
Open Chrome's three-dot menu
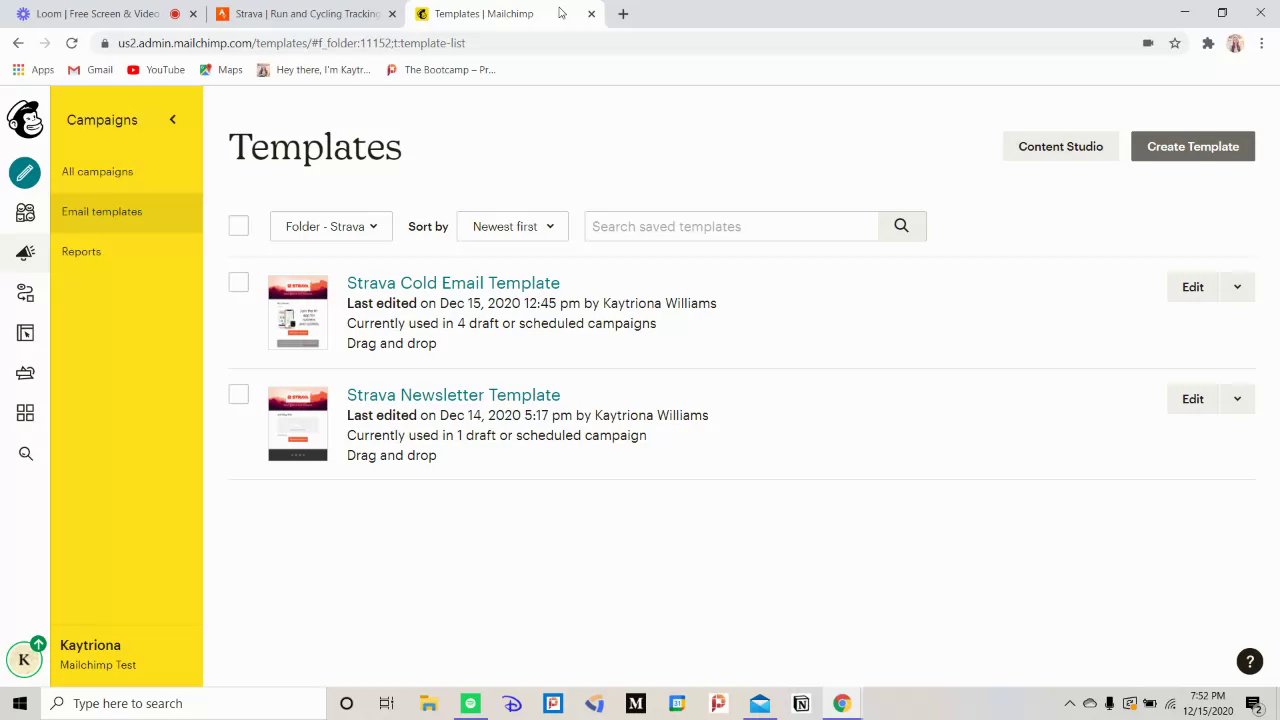[x=1262, y=43]
